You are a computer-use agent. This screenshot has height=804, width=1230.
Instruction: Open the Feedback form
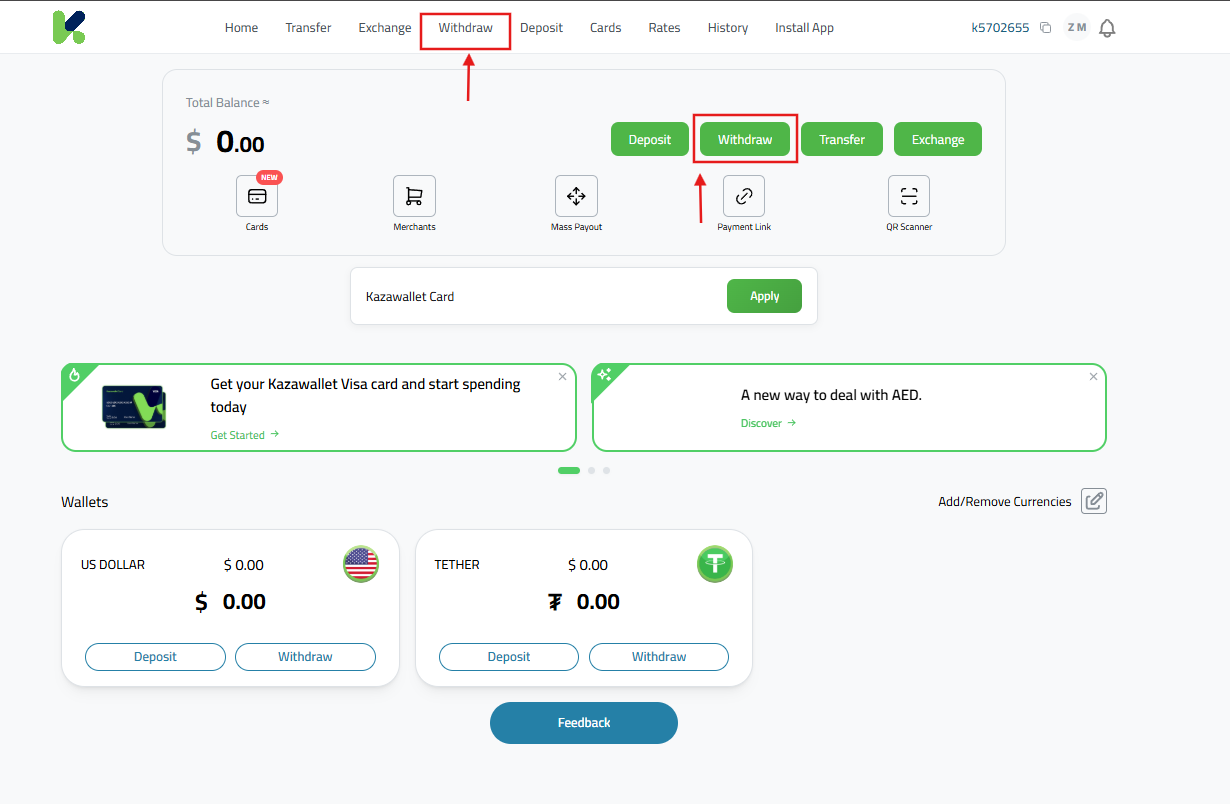click(583, 722)
